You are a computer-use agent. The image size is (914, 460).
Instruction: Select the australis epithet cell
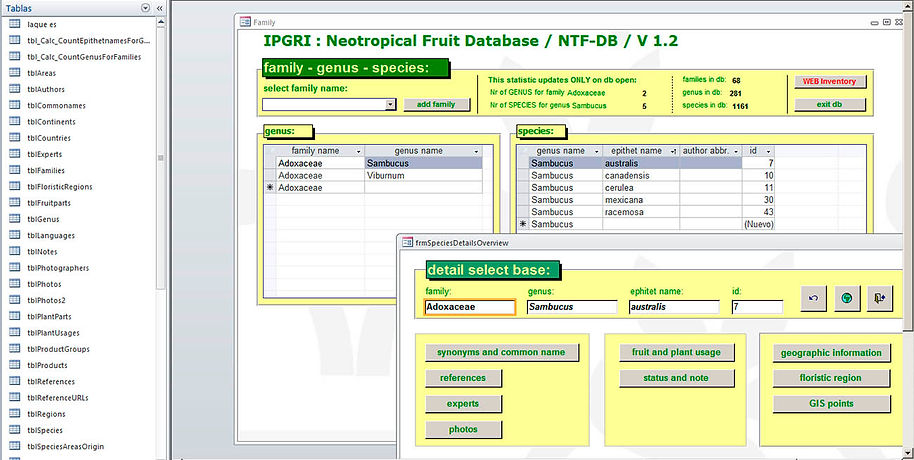[641, 163]
